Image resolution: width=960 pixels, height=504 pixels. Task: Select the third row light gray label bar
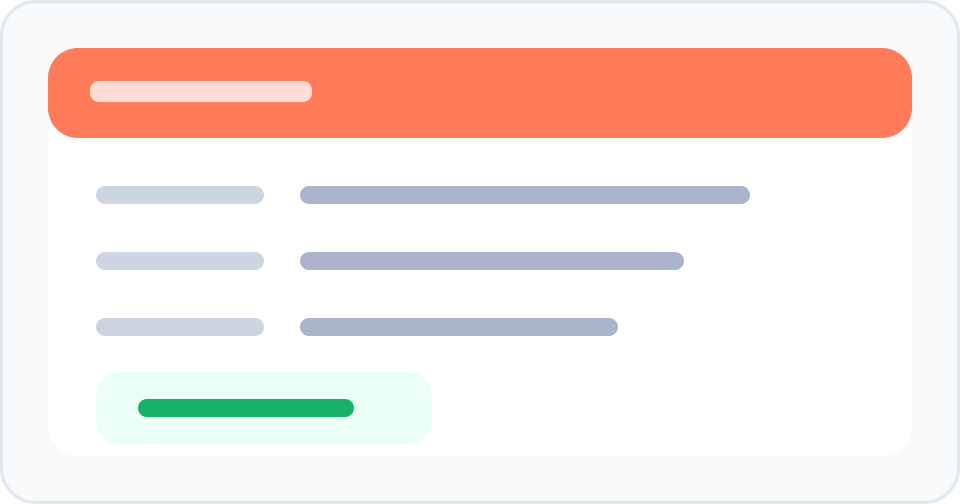pos(180,327)
